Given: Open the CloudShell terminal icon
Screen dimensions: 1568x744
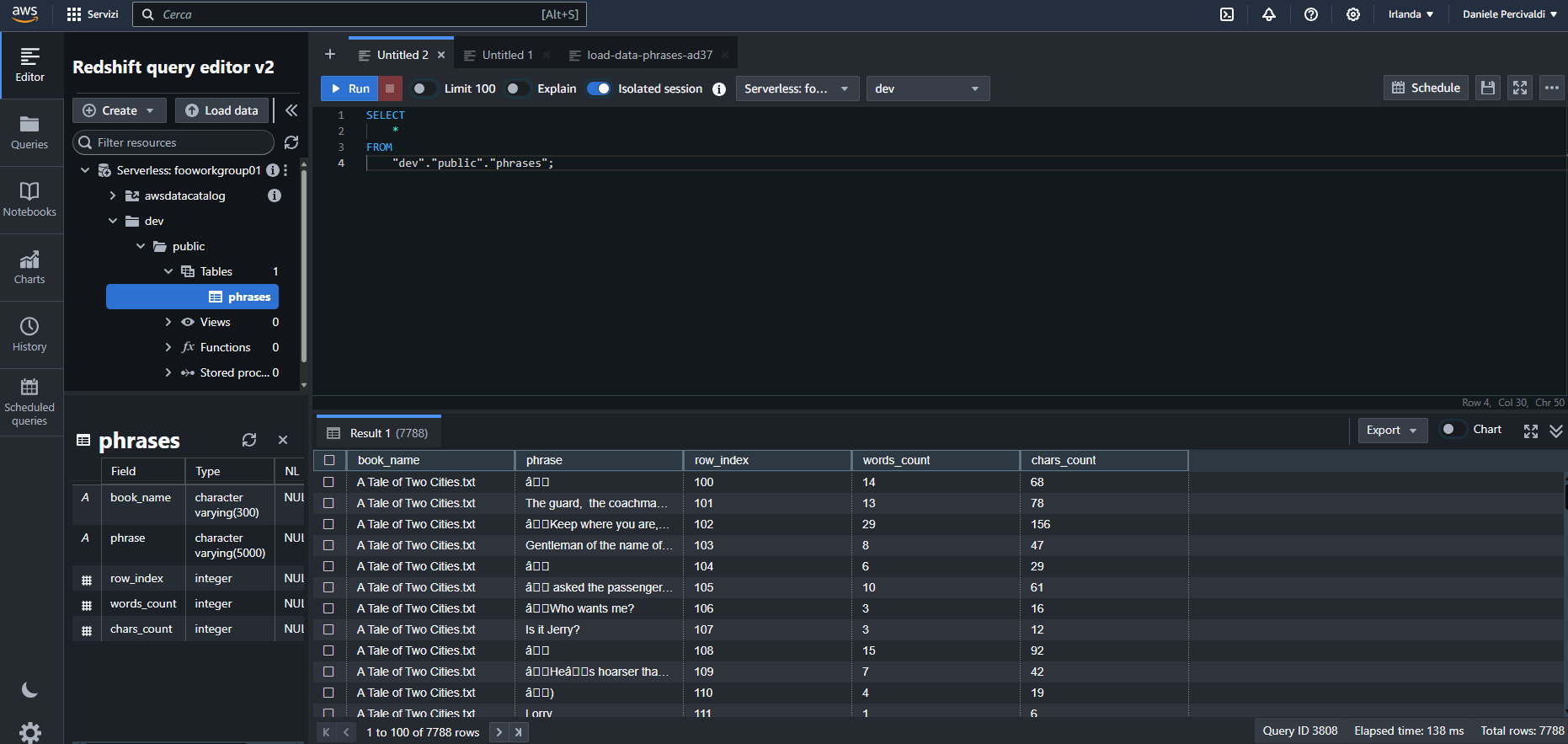Looking at the screenshot, I should click(x=1227, y=14).
